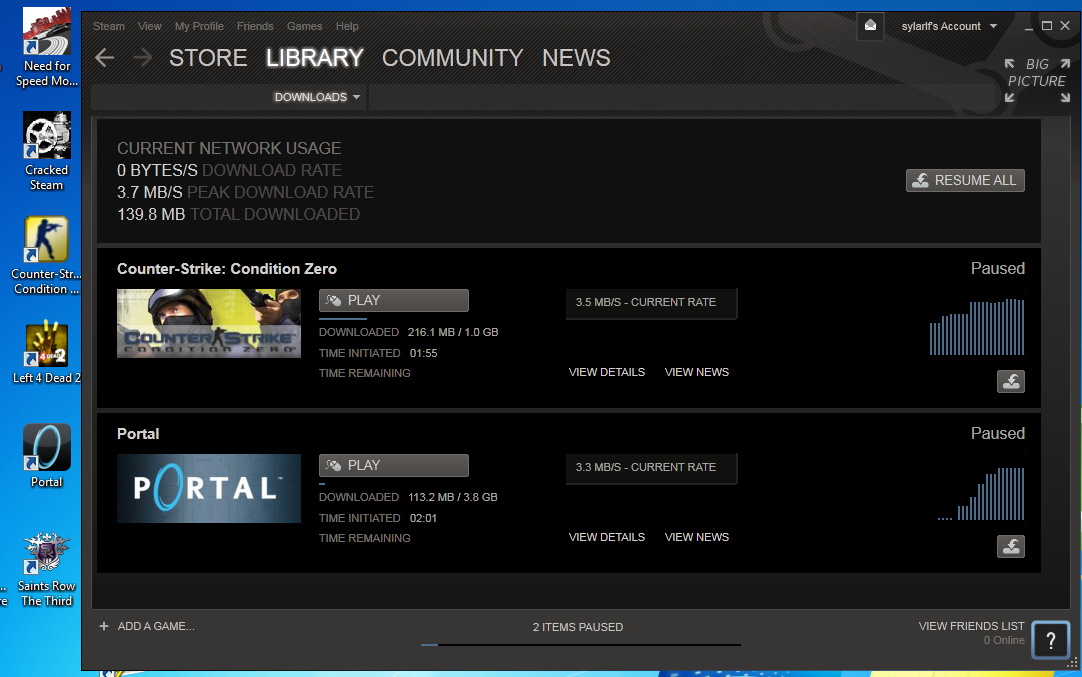Go to the COMMUNITY tab
The image size is (1082, 677).
tap(453, 58)
